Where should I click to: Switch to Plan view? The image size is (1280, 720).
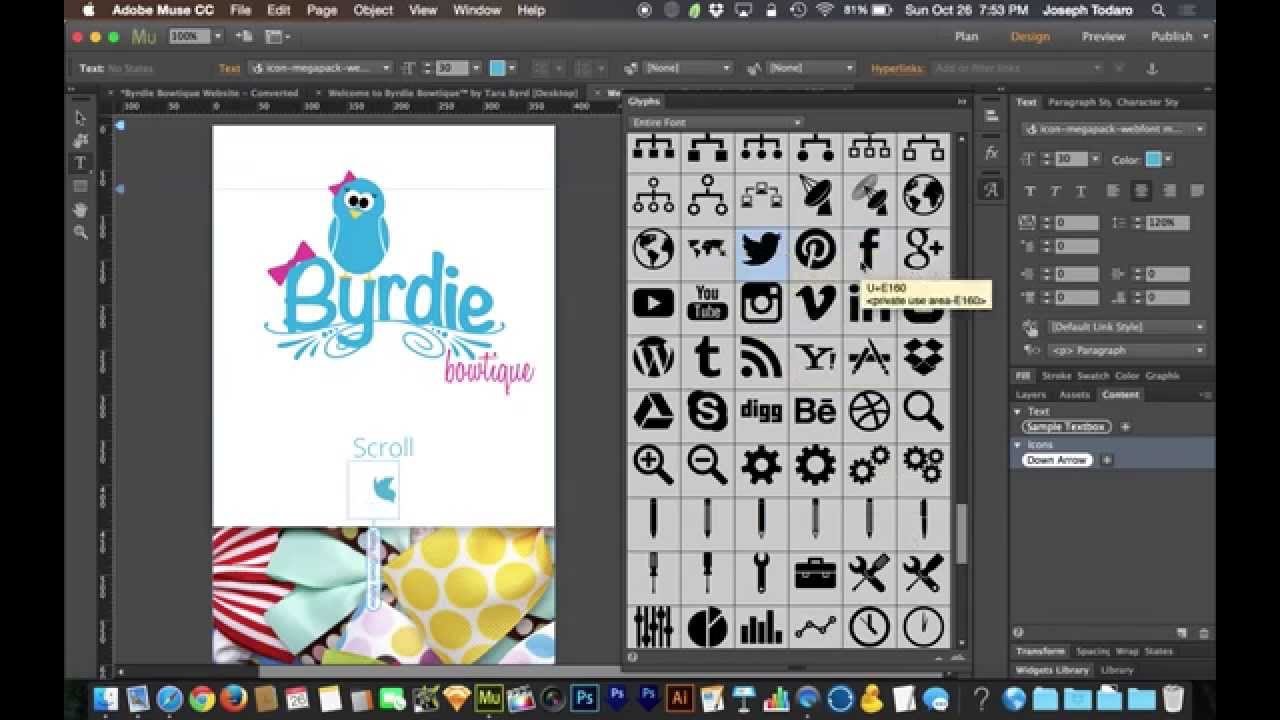coord(966,36)
